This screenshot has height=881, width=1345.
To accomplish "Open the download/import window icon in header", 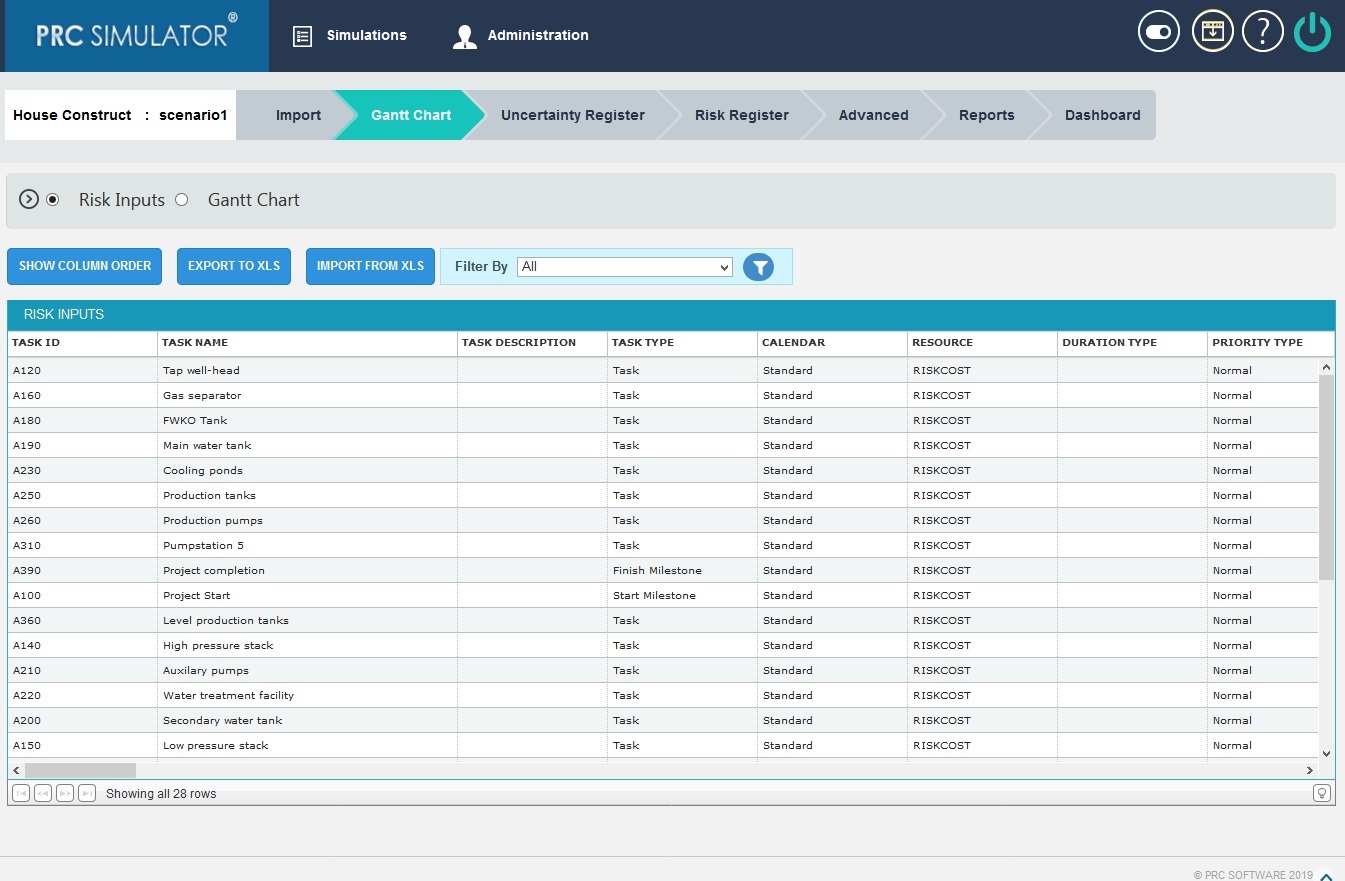I will (x=1212, y=31).
